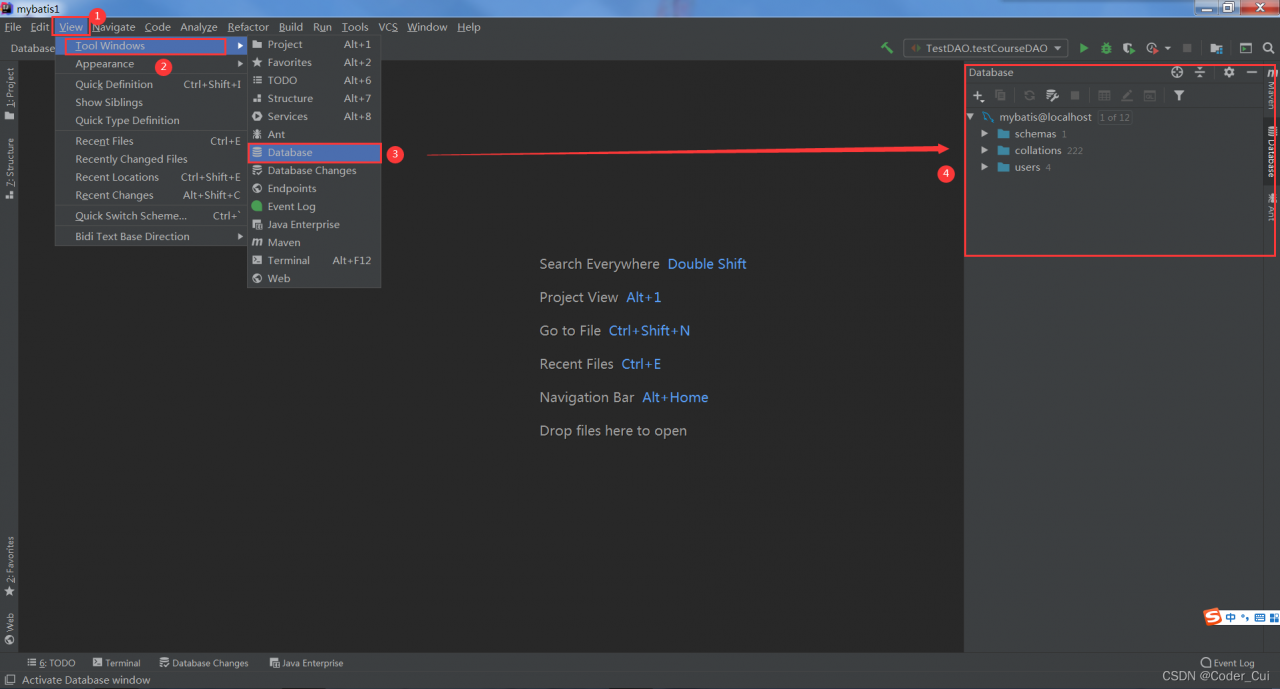Screen dimensions: 1280x689
Task: Choose Endpoints from the Tool Windows submenu
Action: coord(314,189)
